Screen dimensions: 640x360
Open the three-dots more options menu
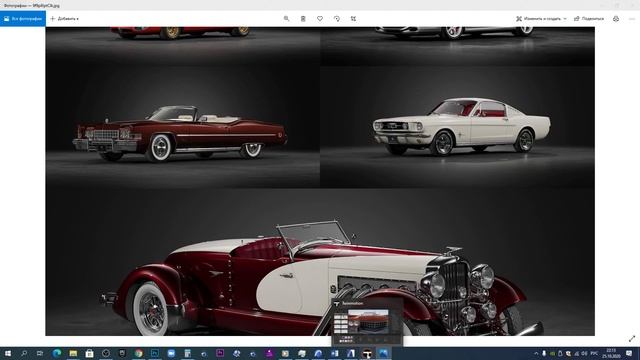pos(632,19)
